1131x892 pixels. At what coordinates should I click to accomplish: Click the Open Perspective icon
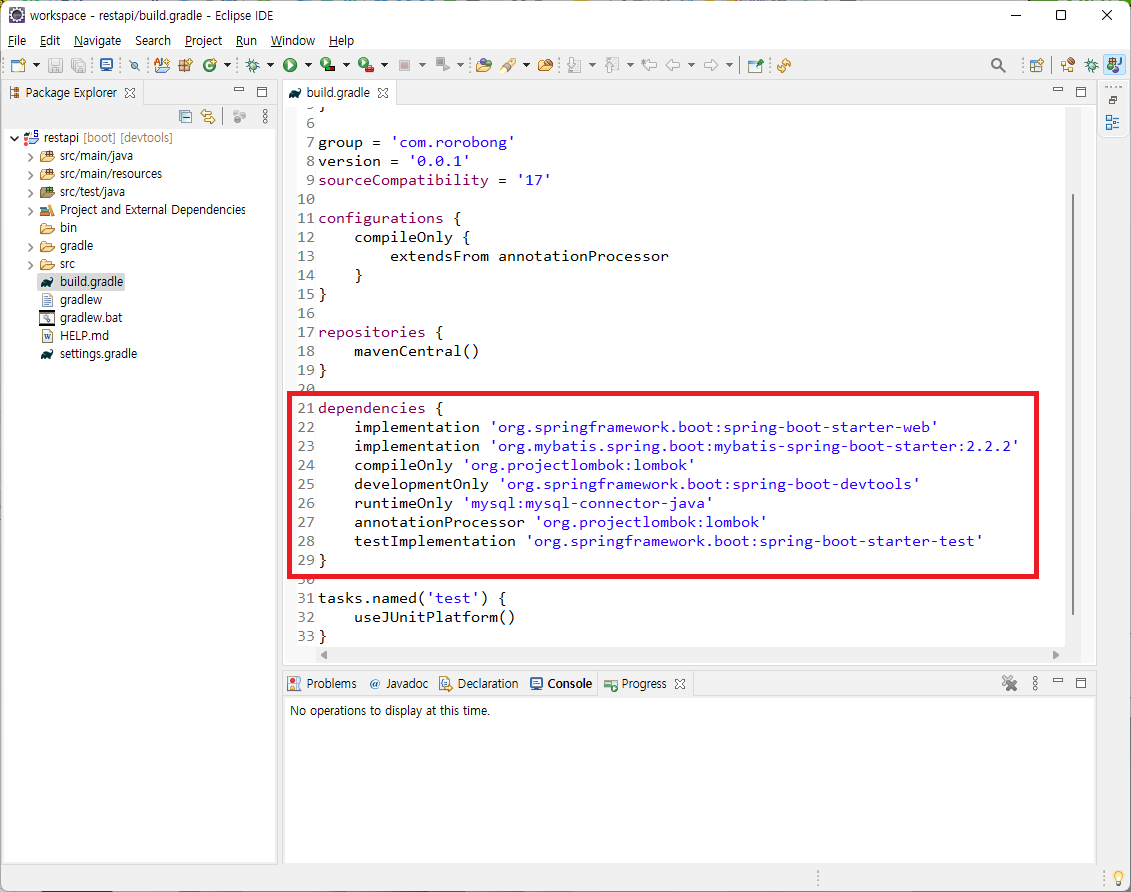tap(1037, 66)
